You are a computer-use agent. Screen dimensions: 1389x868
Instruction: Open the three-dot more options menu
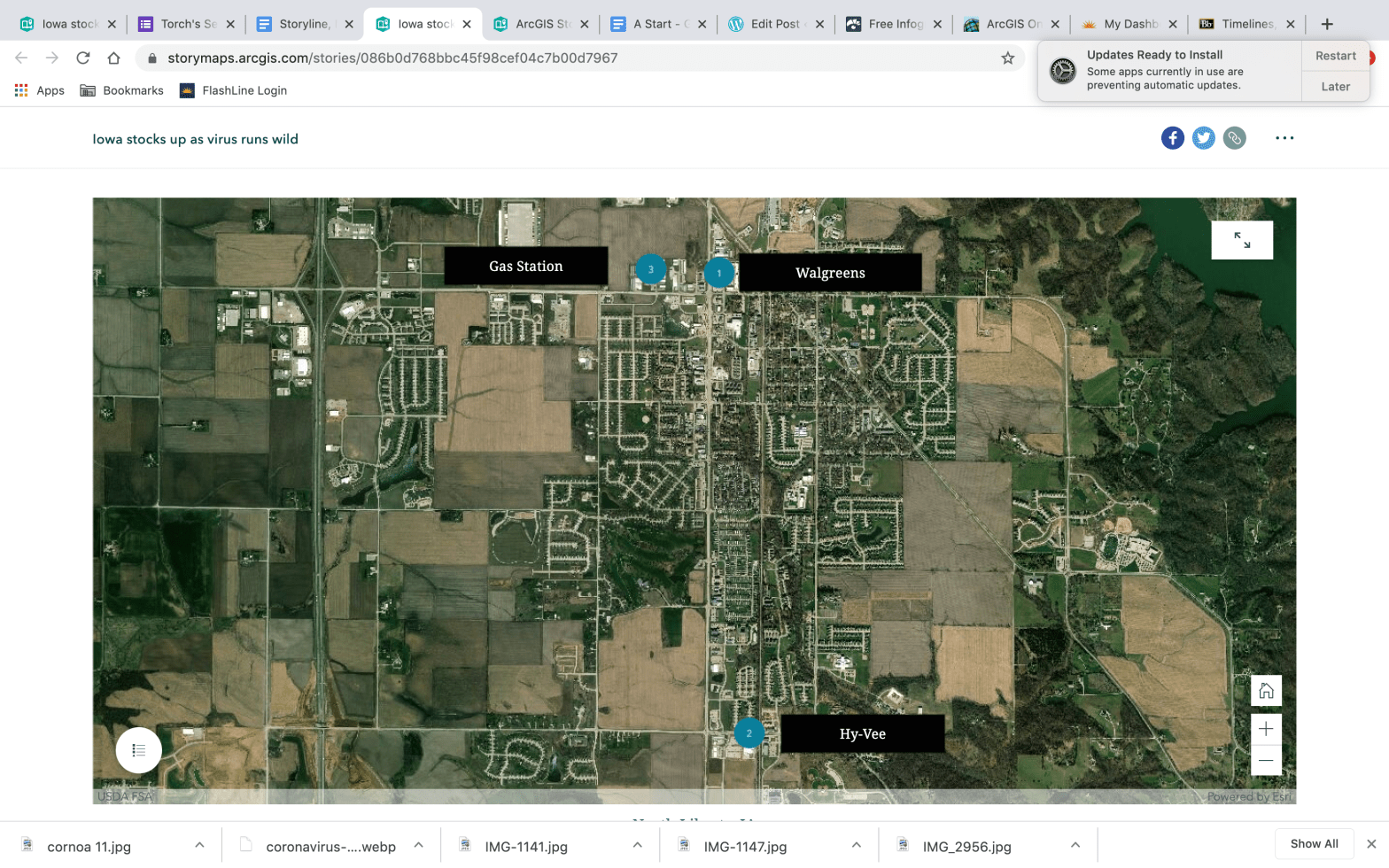(x=1284, y=138)
